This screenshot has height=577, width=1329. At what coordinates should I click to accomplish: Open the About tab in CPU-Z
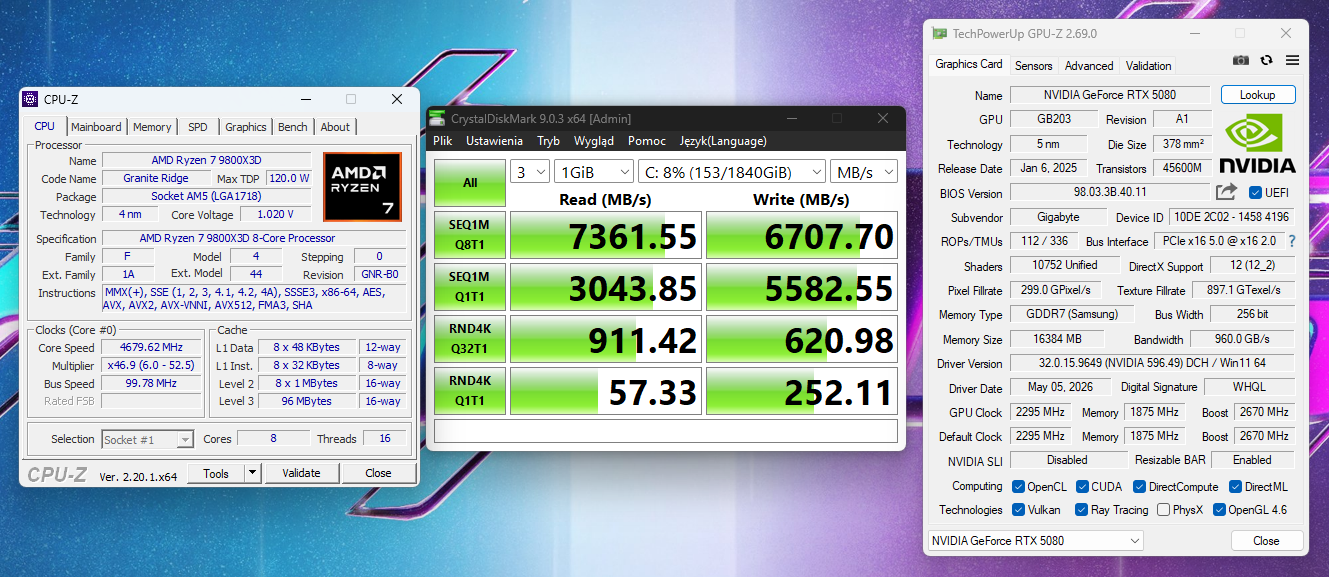[x=335, y=127]
